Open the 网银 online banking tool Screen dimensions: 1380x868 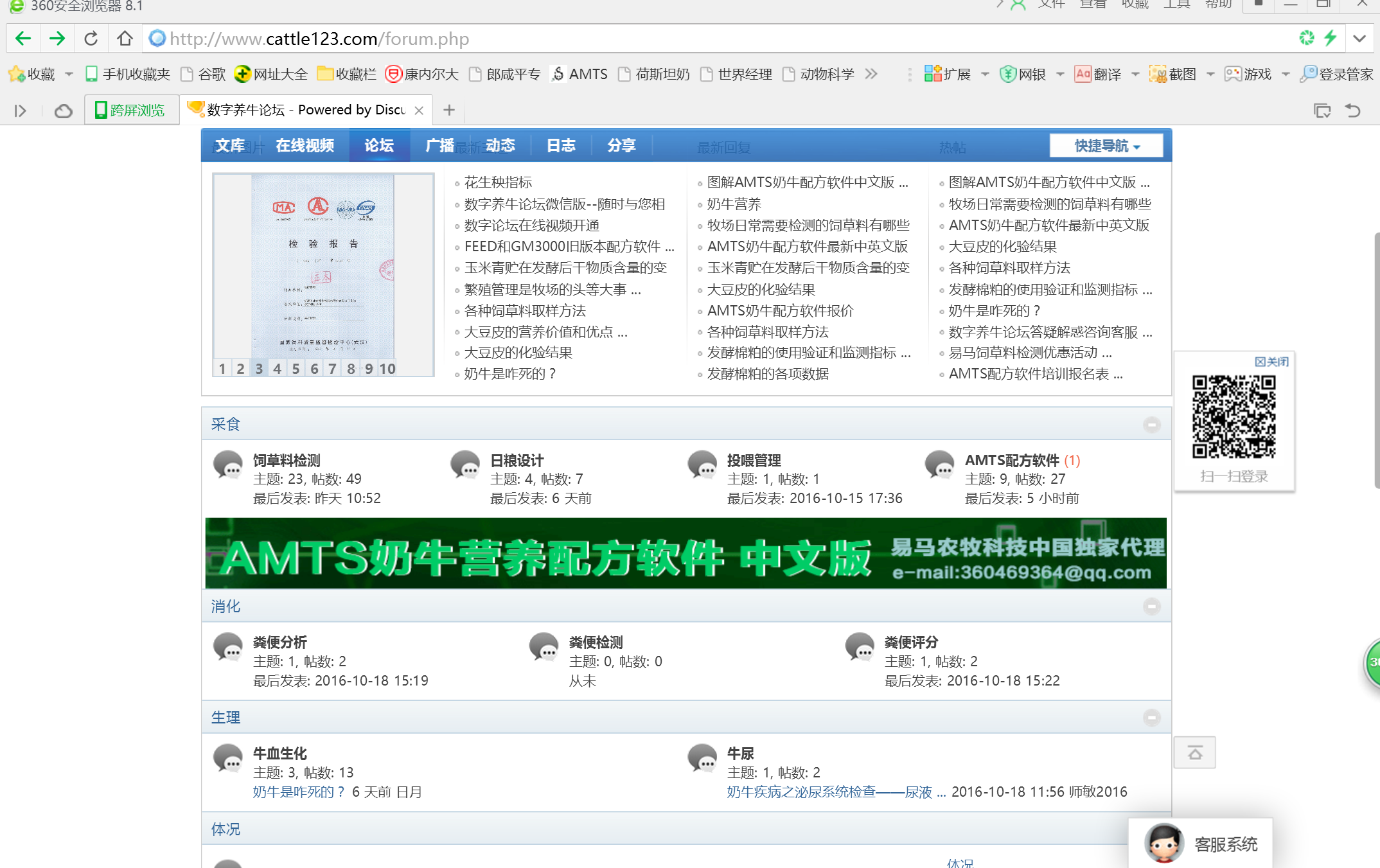tap(1023, 74)
